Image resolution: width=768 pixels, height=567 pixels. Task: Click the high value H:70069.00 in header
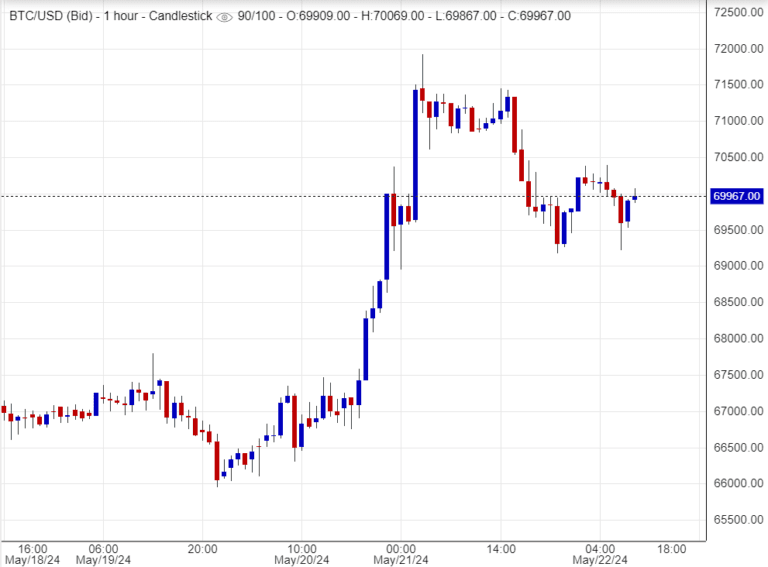point(399,16)
